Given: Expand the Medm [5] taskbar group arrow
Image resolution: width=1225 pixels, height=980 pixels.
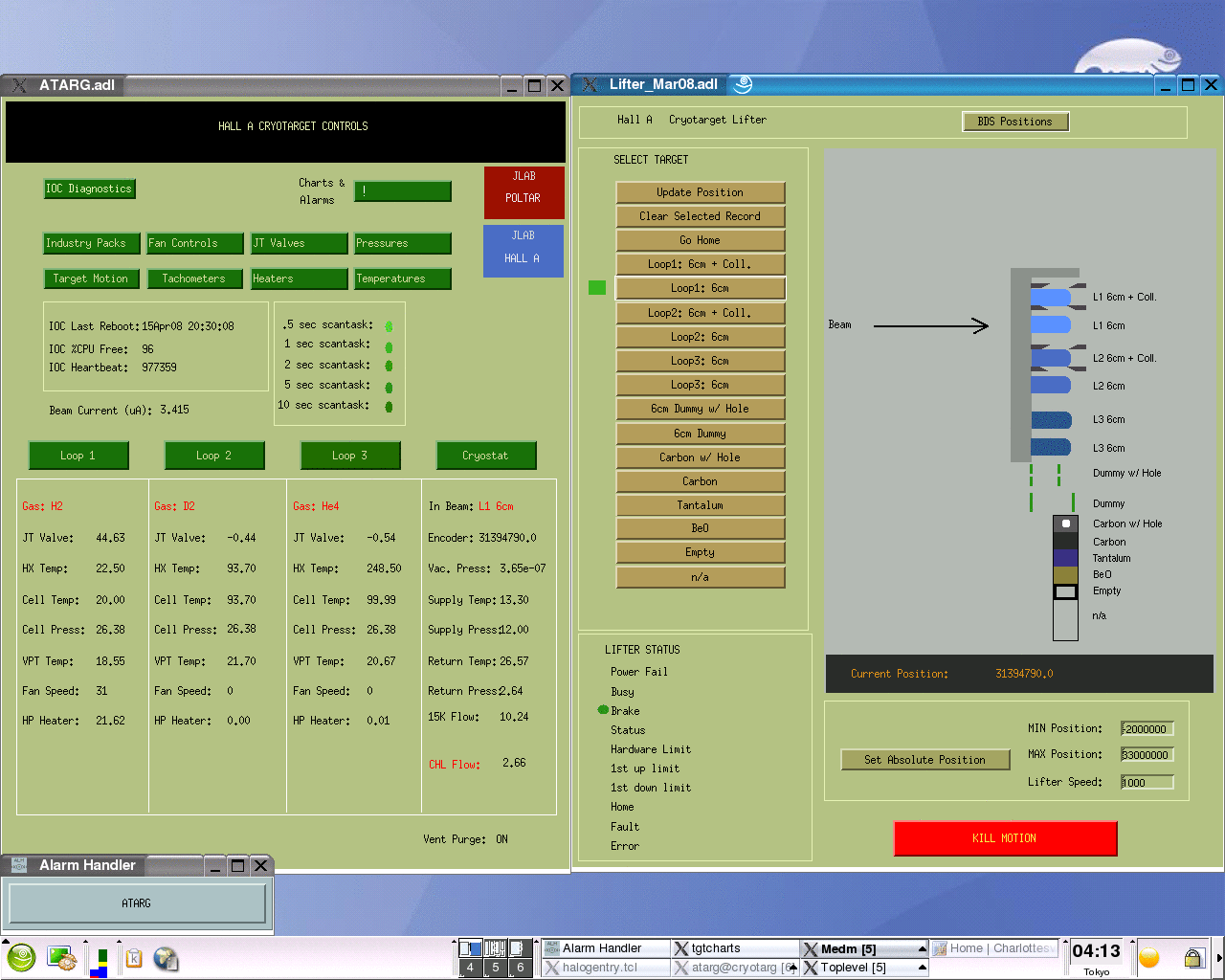Looking at the screenshot, I should tap(922, 949).
